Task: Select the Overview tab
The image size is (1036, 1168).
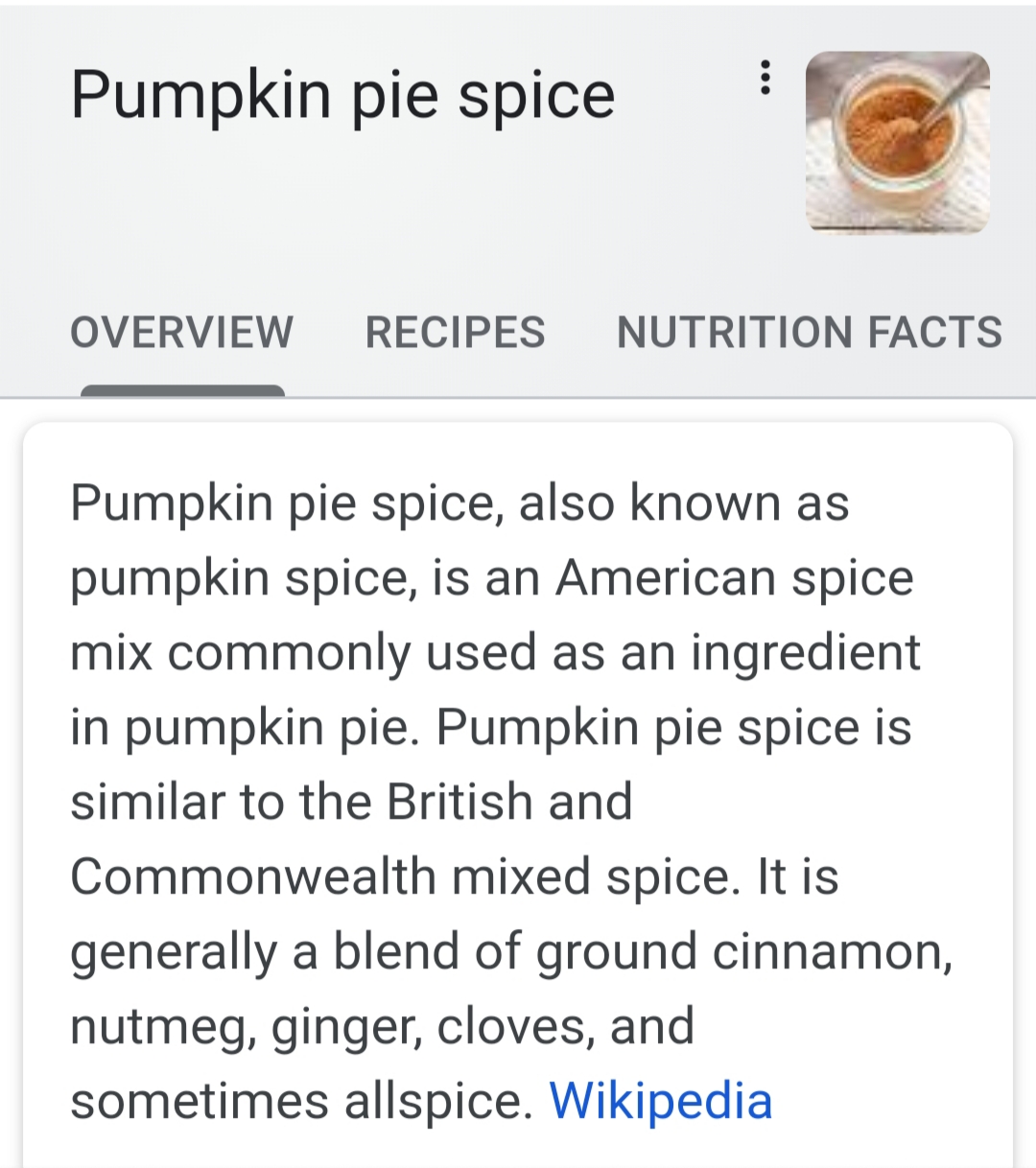Action: click(x=181, y=333)
